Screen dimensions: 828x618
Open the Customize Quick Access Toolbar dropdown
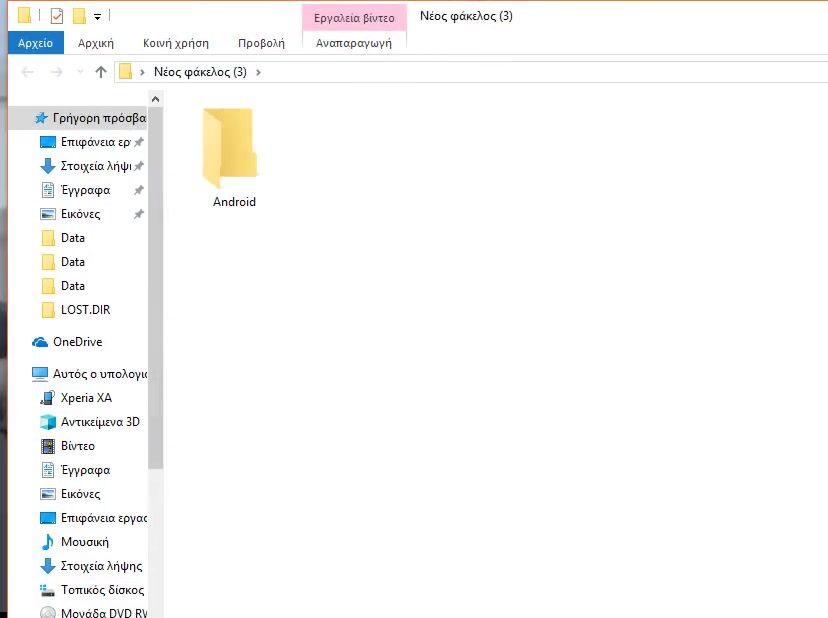click(97, 17)
